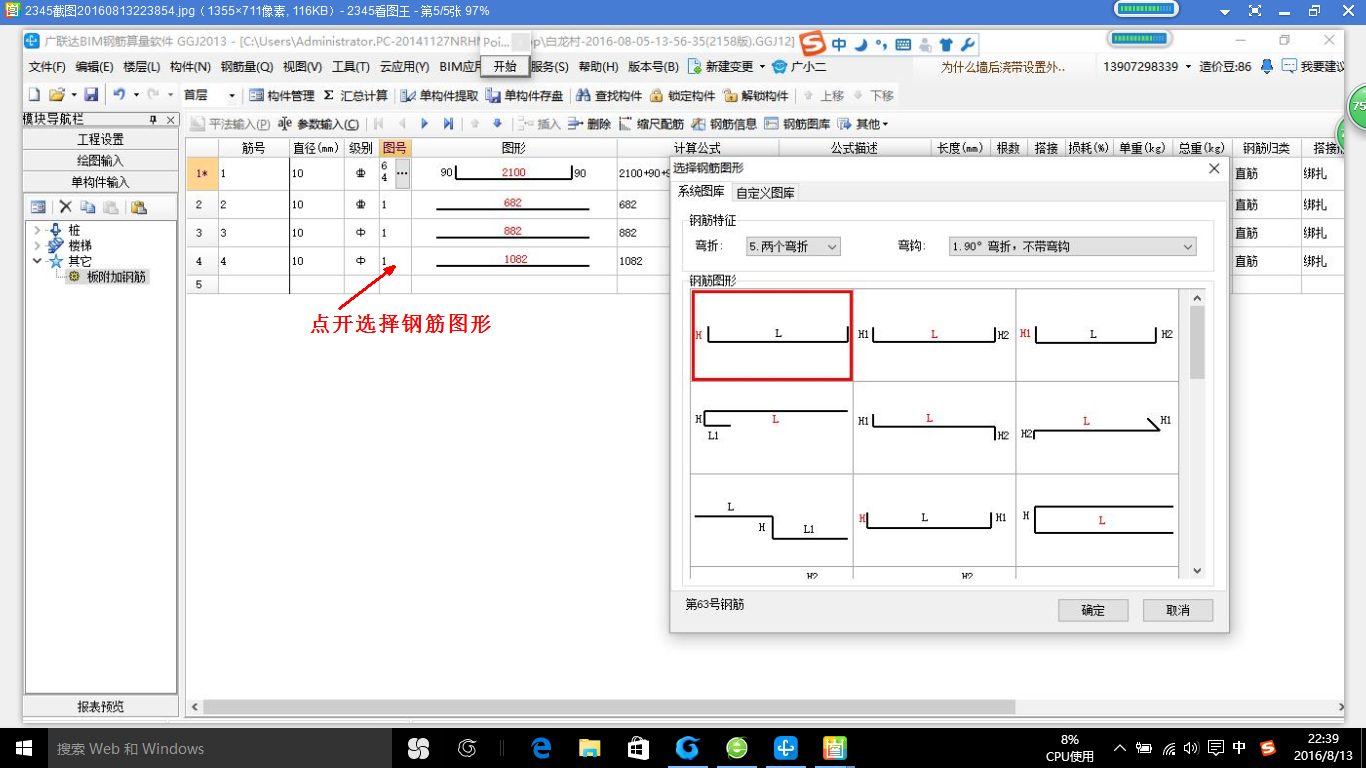
Task: Open the 首层 floor dropdown
Action: coord(232,96)
